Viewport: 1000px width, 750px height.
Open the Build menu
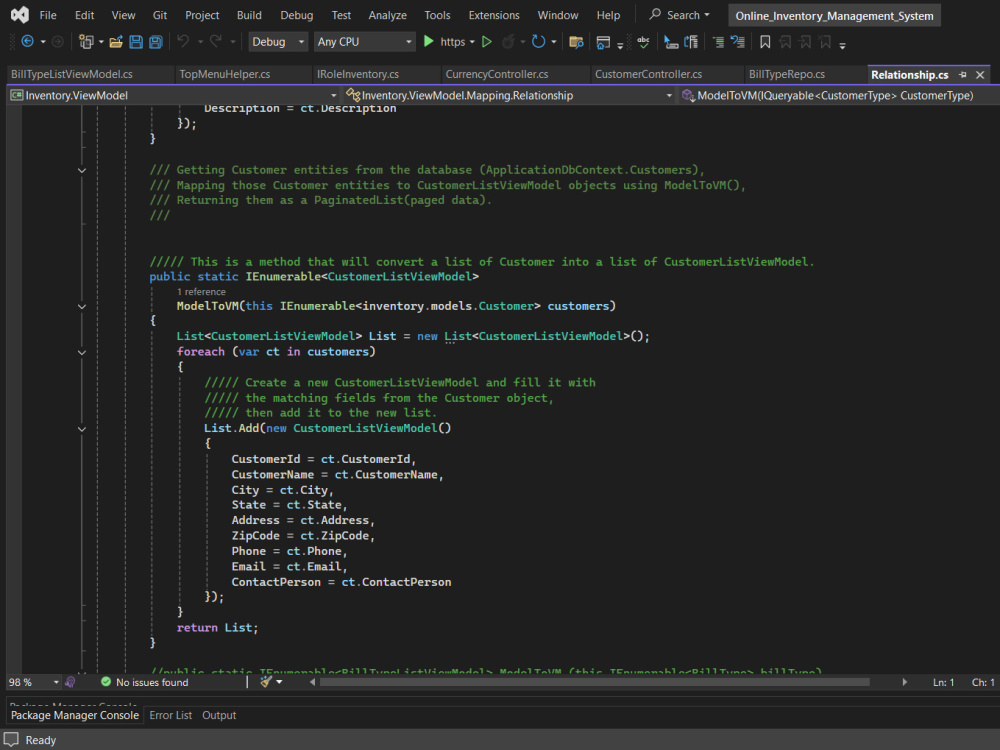pyautogui.click(x=249, y=15)
